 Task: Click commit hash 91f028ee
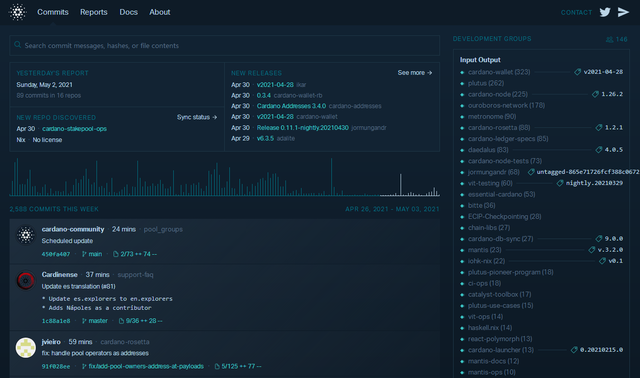tap(56, 367)
